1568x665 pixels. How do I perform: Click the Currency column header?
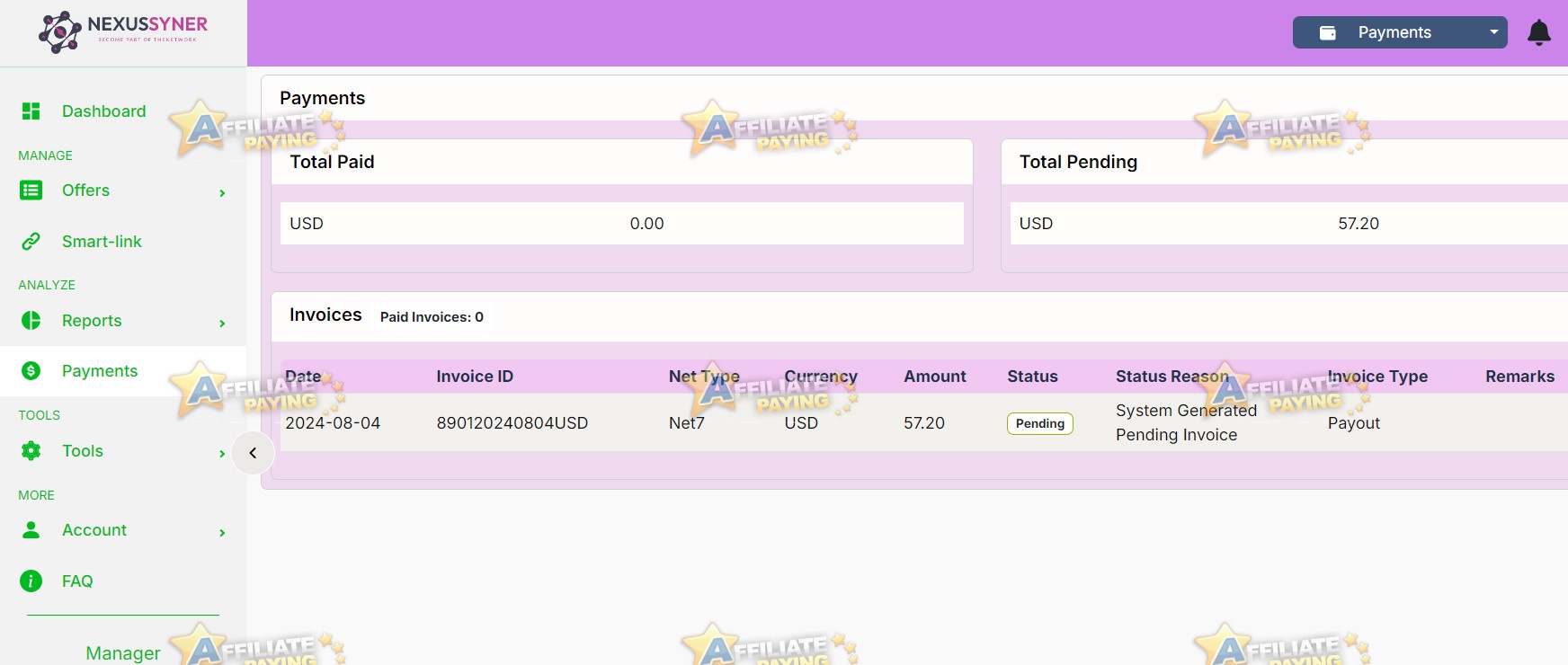821,376
